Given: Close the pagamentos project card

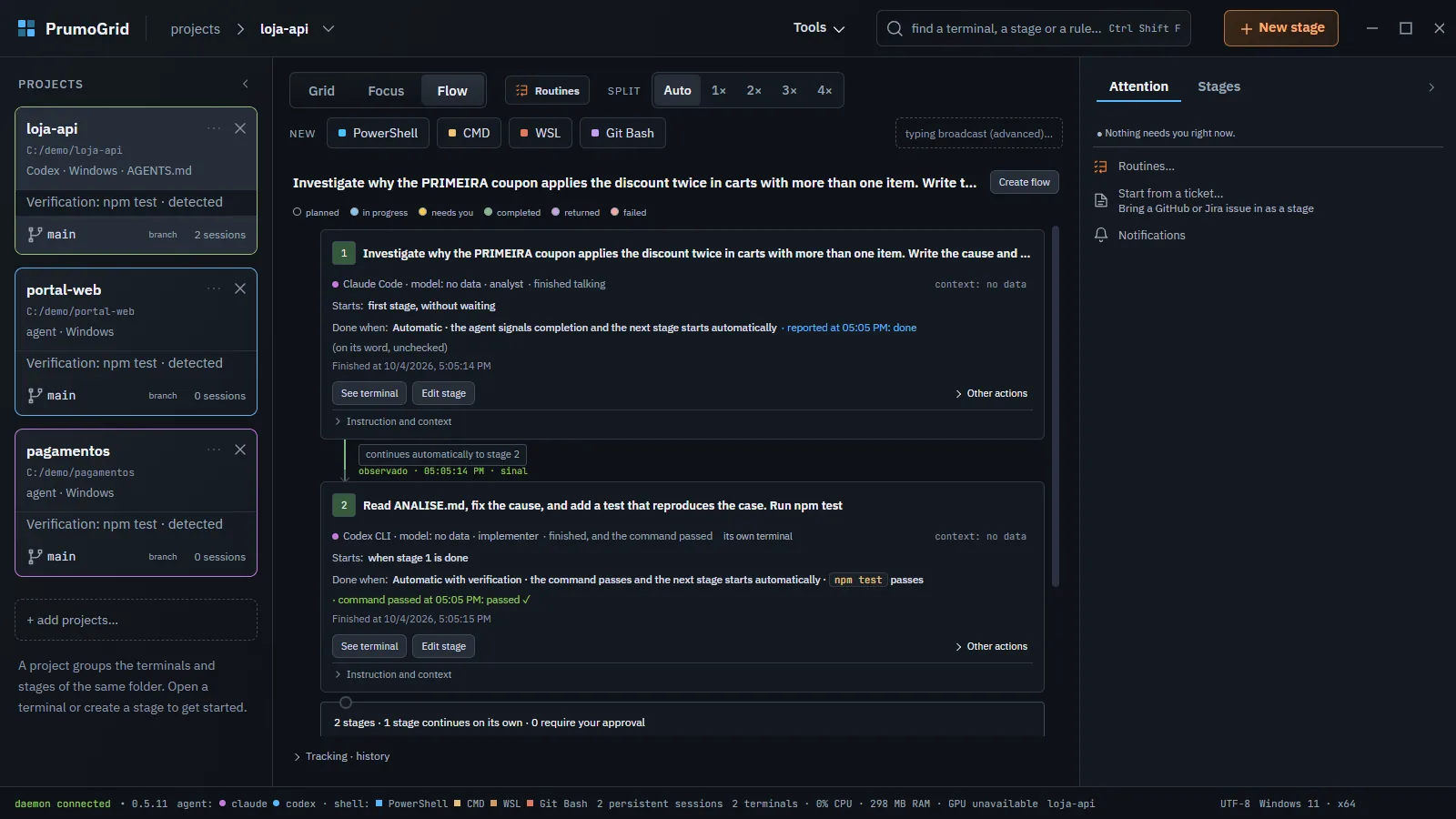Looking at the screenshot, I should 240,450.
